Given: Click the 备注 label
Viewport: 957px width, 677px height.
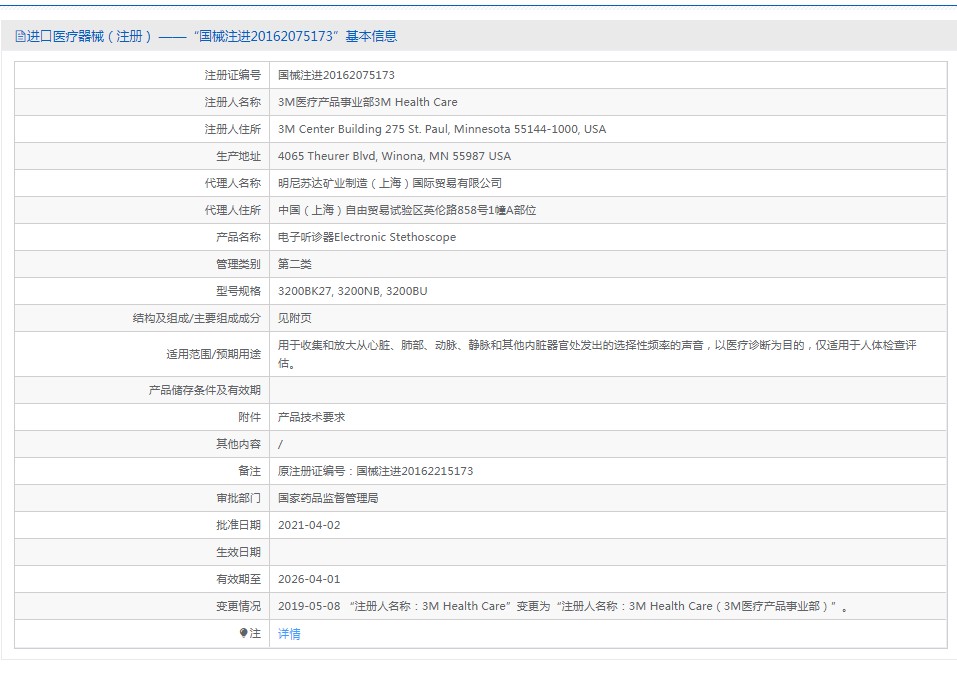Looking at the screenshot, I should [x=249, y=471].
